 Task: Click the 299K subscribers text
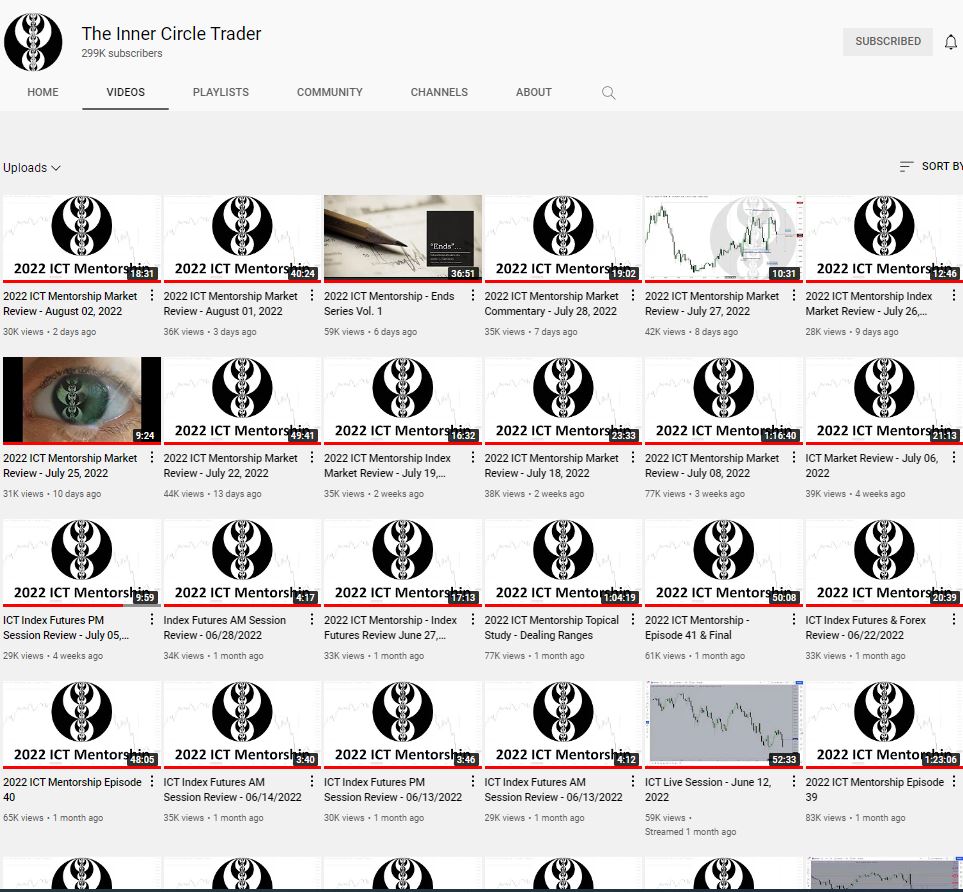click(122, 53)
